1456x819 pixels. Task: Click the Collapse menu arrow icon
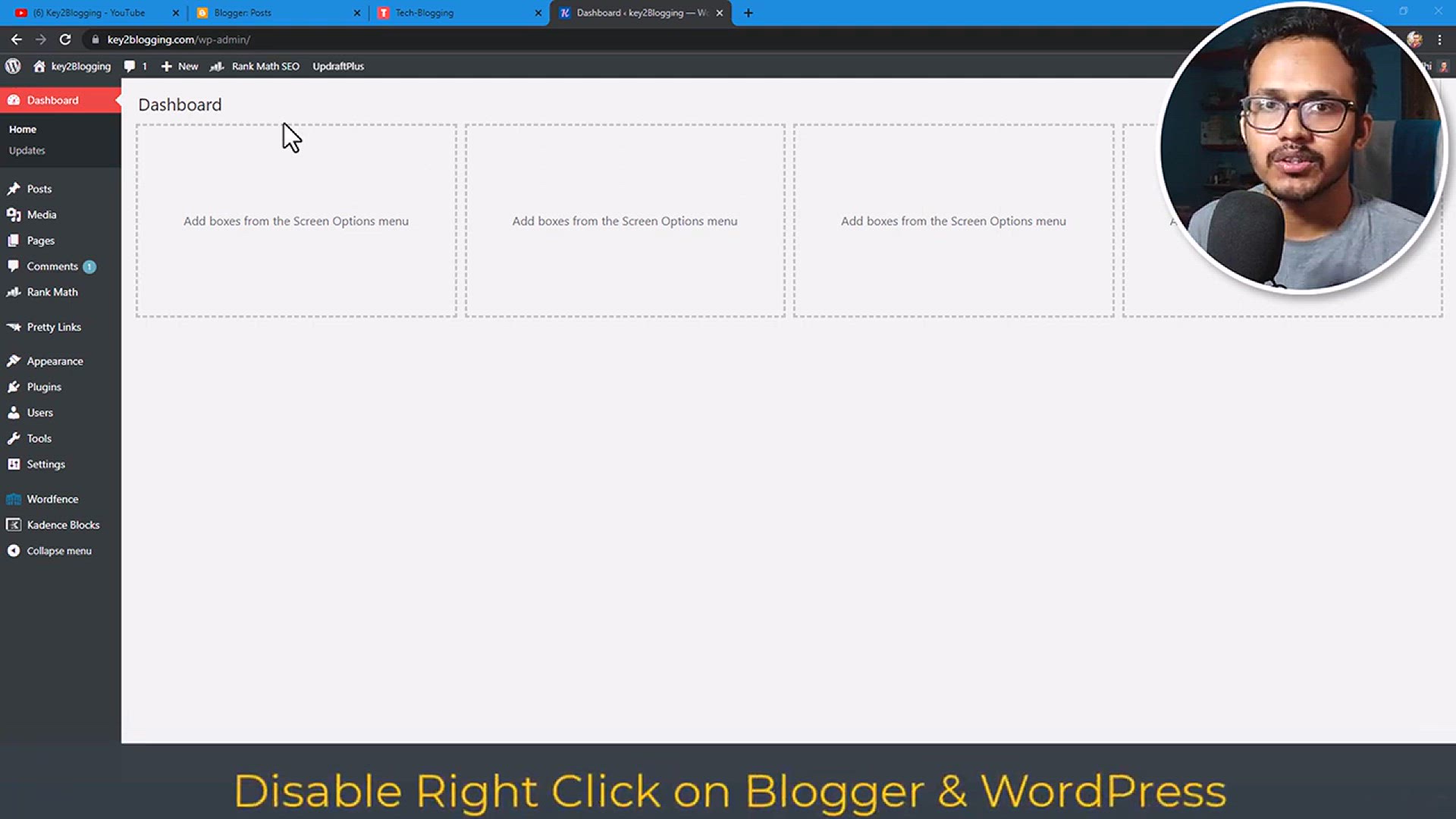point(14,551)
